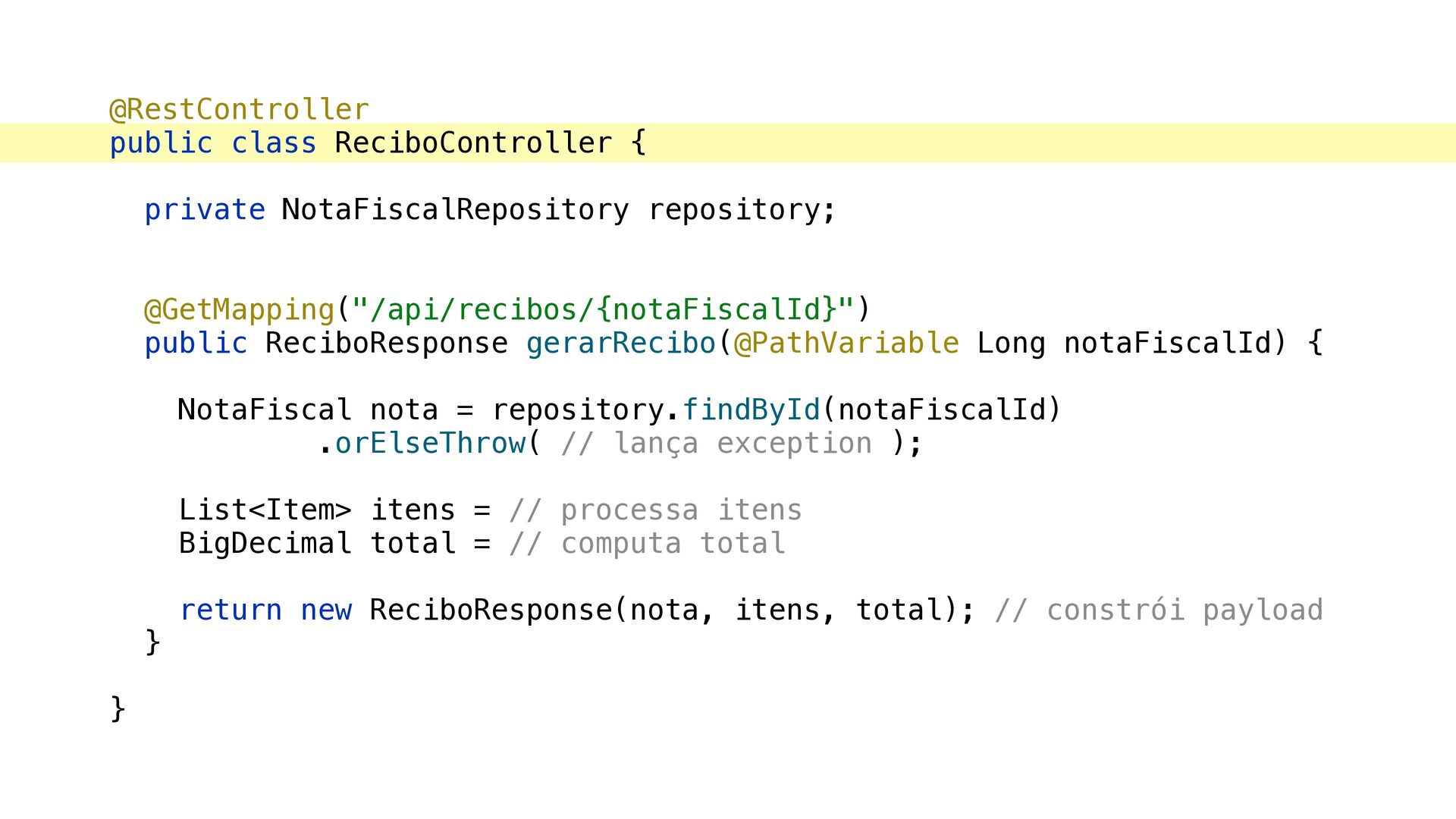Click the List<Item> type declaration
Viewport: 1456px width, 819px height.
265,510
